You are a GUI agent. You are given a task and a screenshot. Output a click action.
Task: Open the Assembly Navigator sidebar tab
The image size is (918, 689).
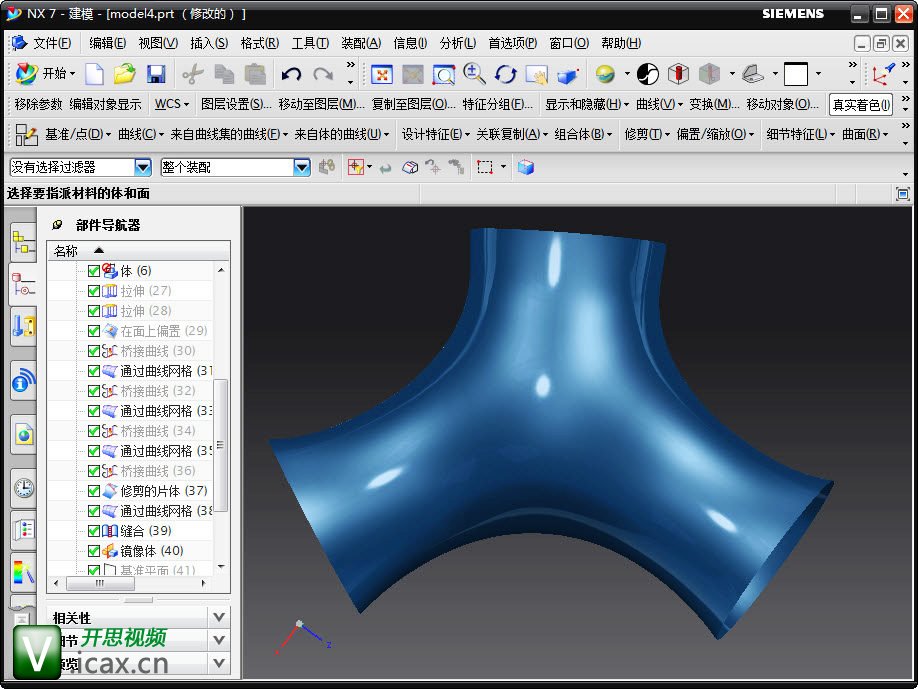click(x=23, y=241)
